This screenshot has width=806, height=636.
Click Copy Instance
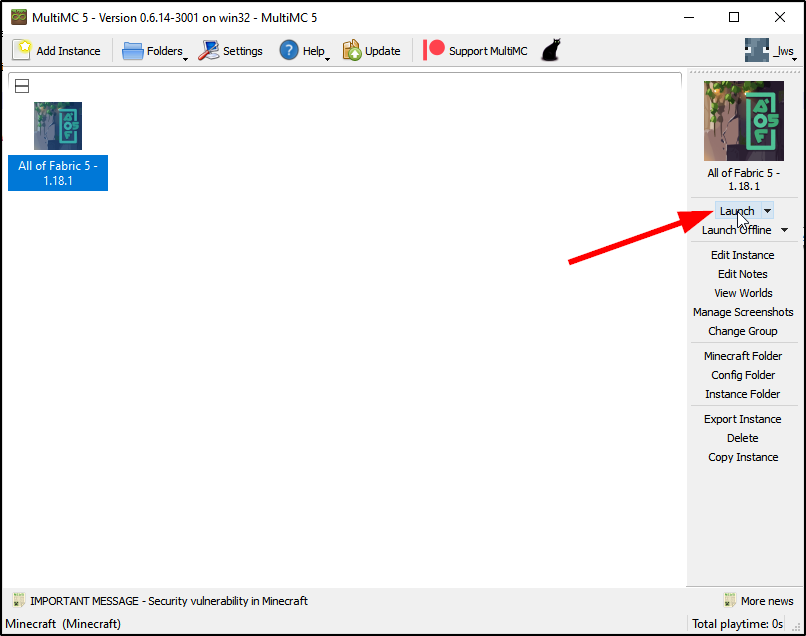click(x=743, y=457)
